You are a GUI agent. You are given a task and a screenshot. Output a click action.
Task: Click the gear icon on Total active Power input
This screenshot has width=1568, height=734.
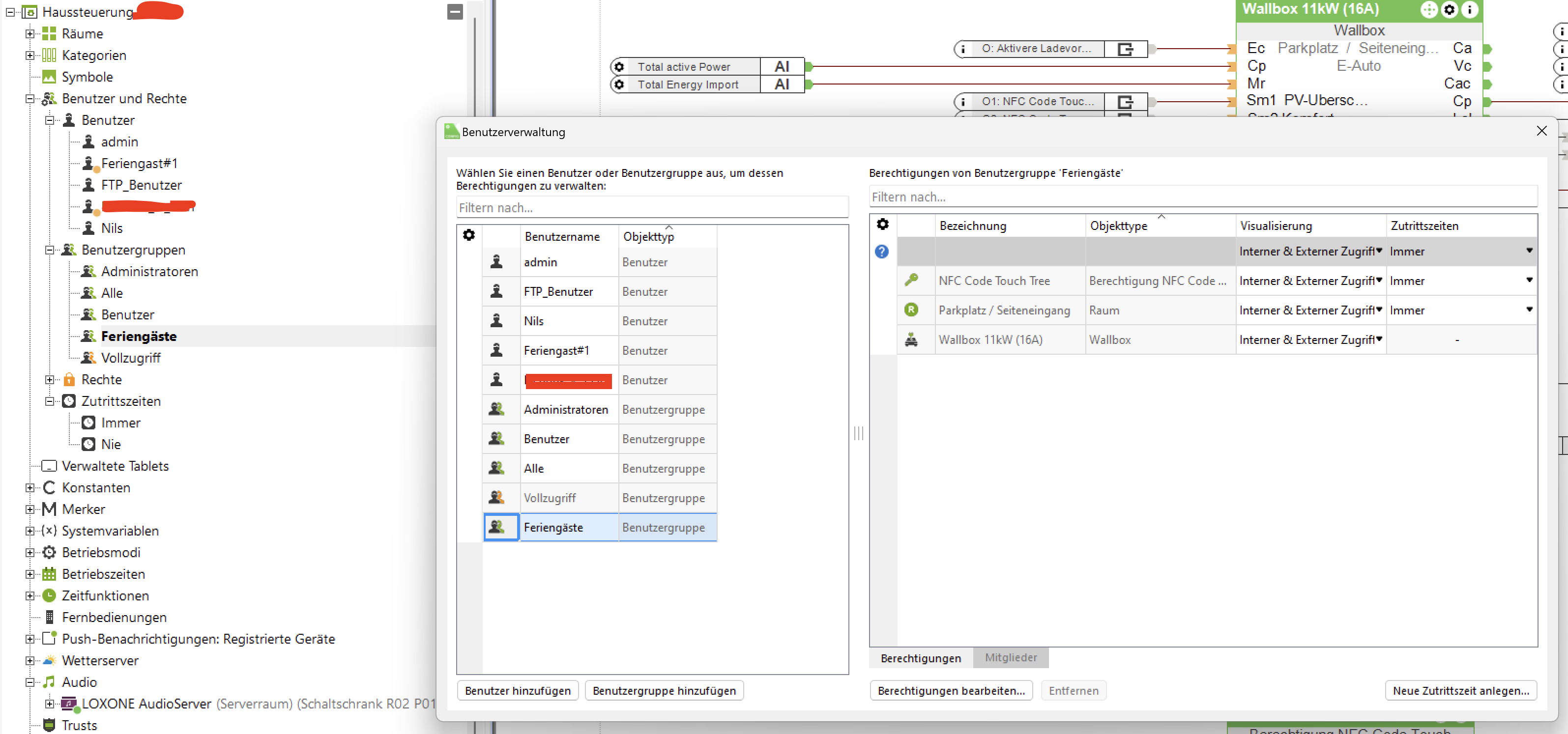coord(619,66)
